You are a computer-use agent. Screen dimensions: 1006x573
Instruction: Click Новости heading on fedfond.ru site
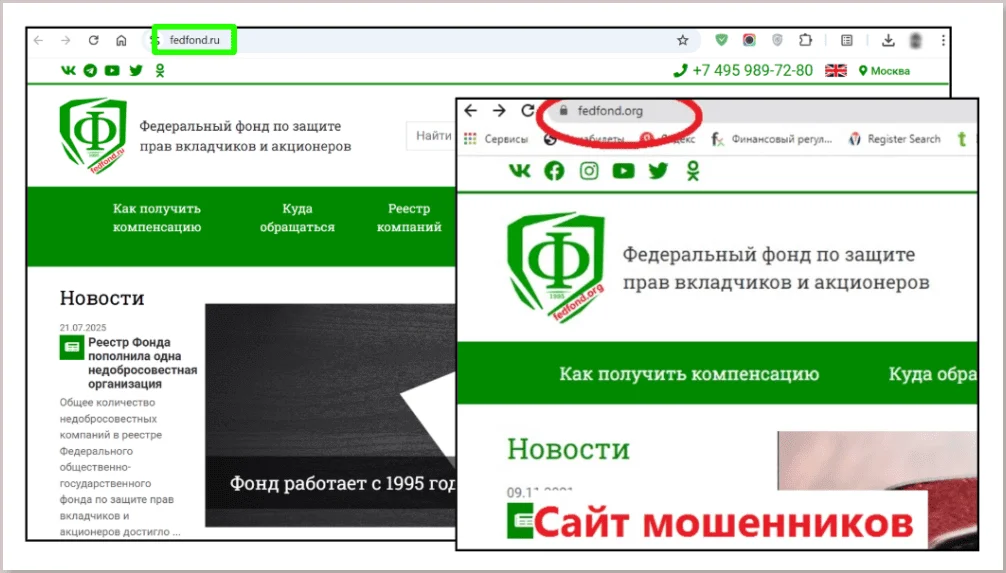click(x=102, y=298)
